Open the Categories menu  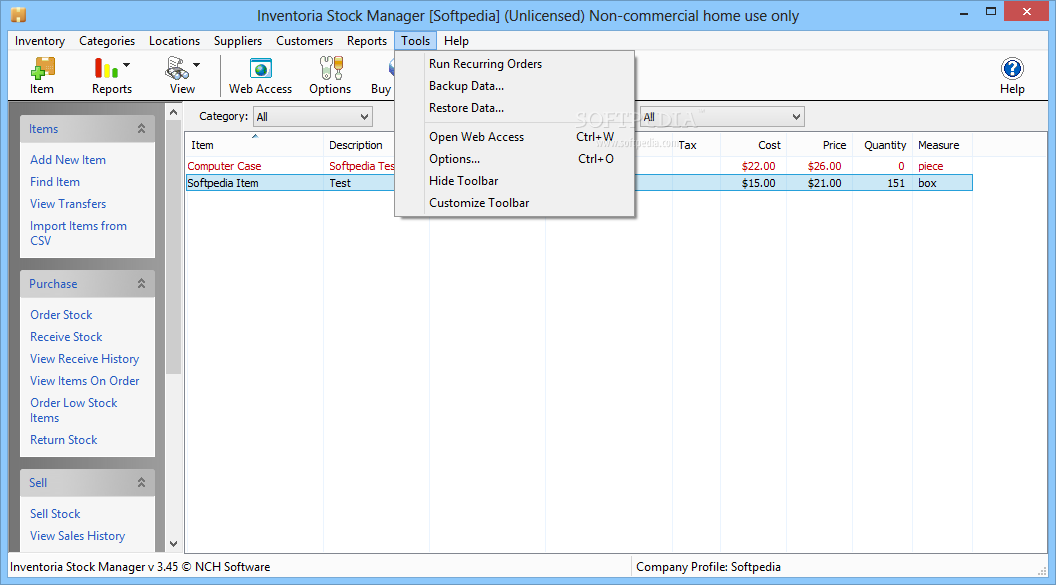(107, 41)
